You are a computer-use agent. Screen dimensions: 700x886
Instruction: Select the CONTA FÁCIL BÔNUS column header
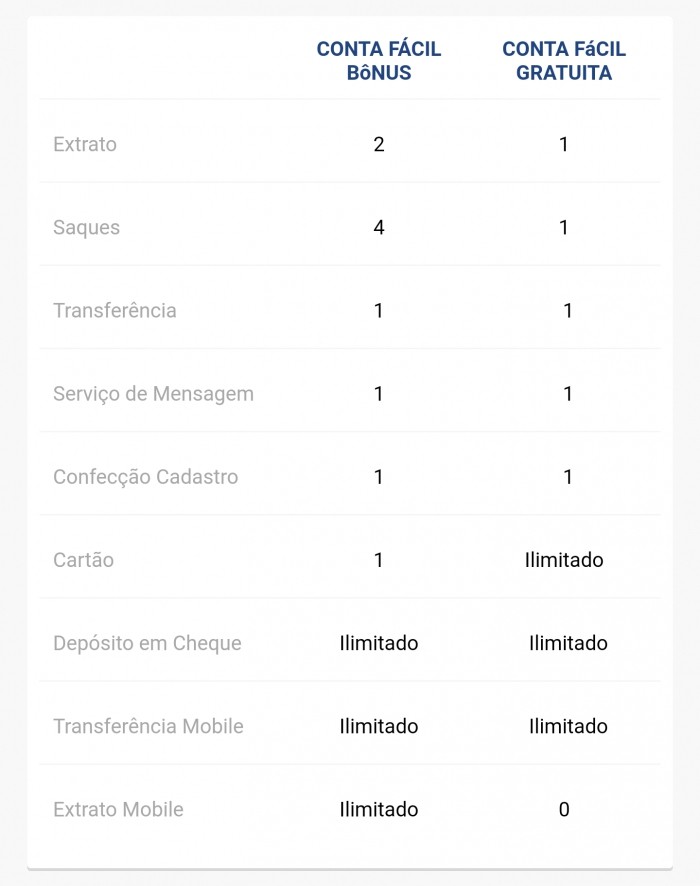coord(379,61)
